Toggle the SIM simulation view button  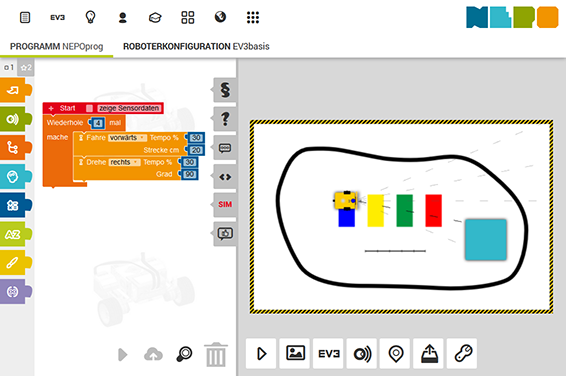point(225,205)
